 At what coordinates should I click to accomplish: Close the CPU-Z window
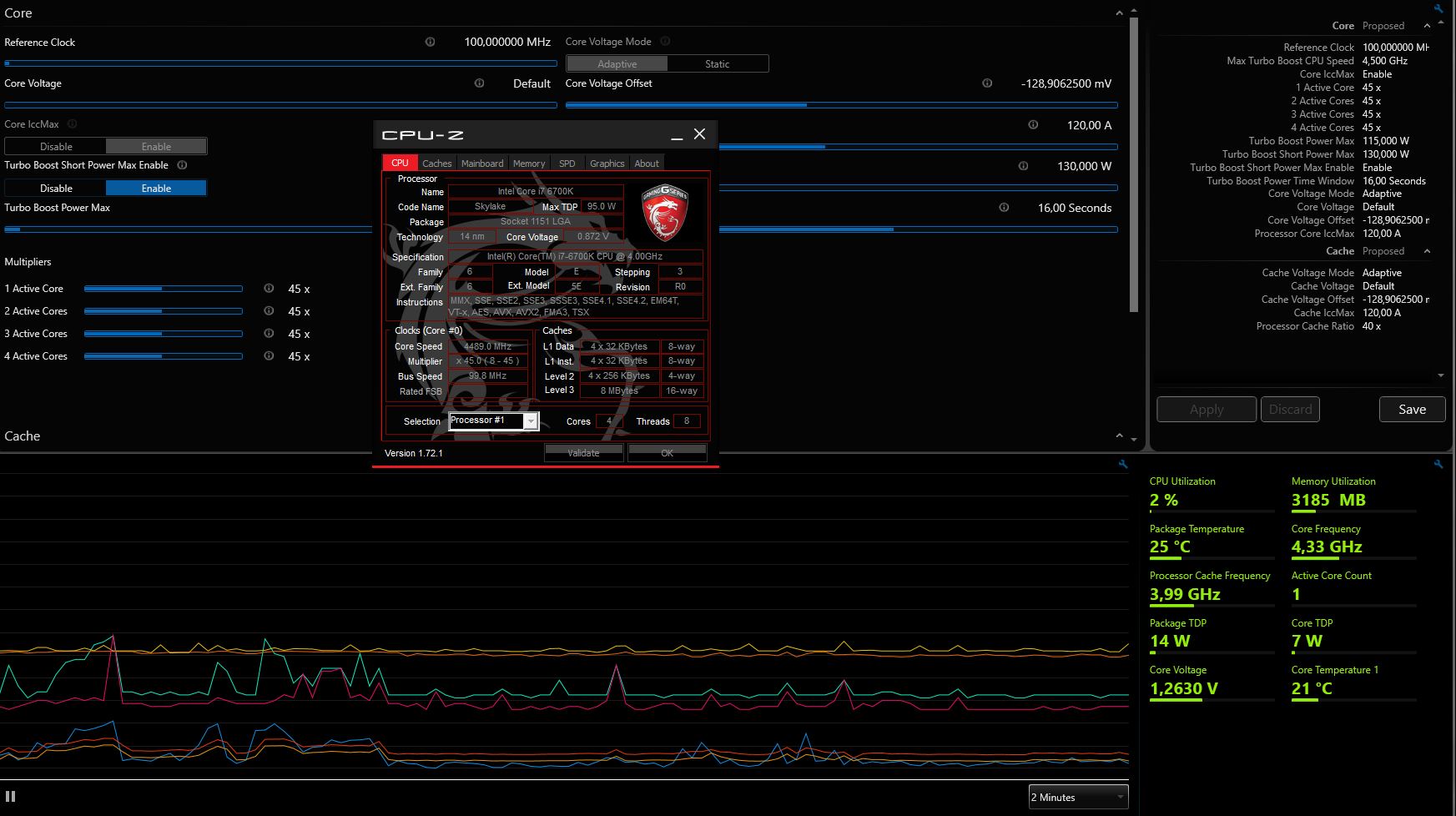699,133
